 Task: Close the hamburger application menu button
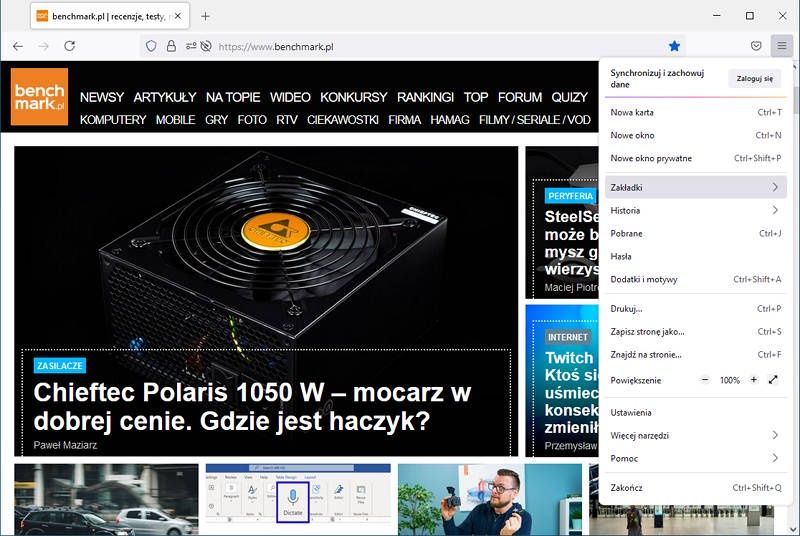coord(782,46)
